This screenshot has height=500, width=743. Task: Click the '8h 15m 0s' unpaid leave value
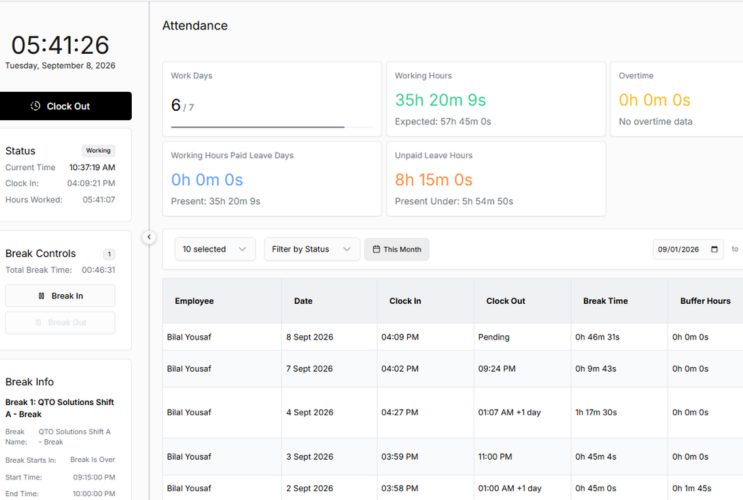[x=434, y=180]
